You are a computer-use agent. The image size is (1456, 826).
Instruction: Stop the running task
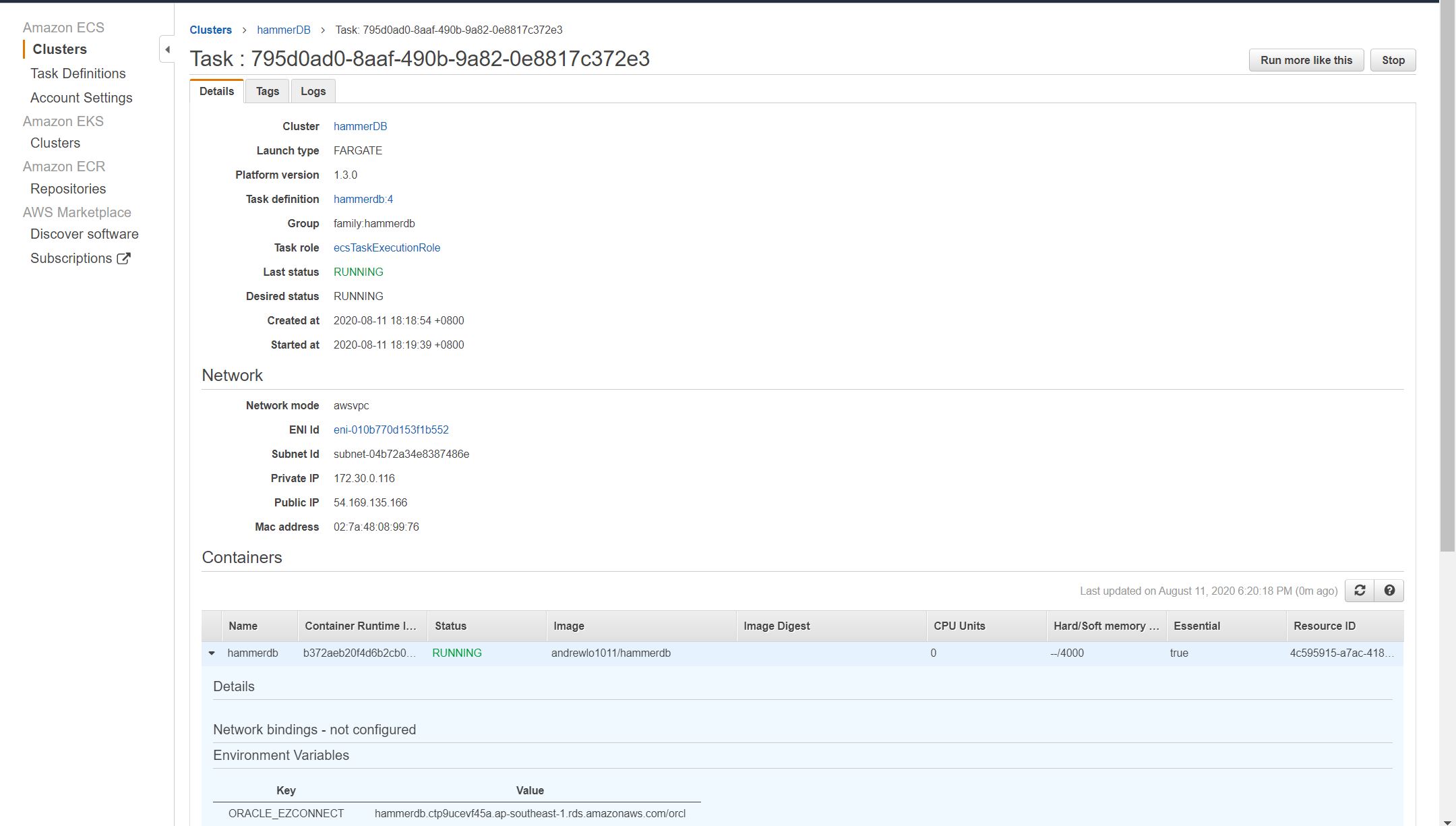[1393, 60]
